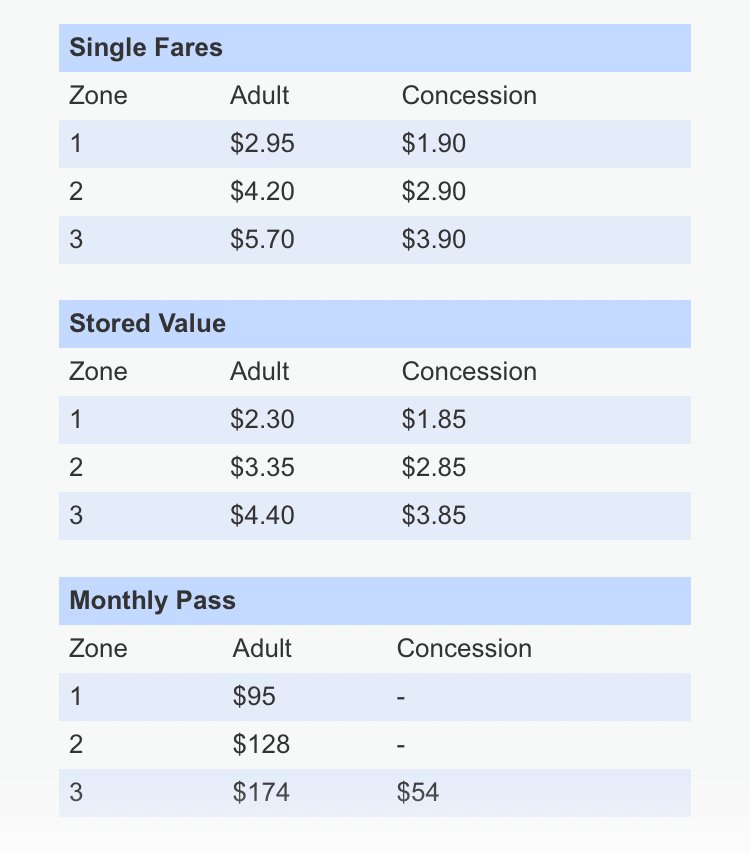
Task: Select the $2.95 adult single fare
Action: [x=262, y=144]
